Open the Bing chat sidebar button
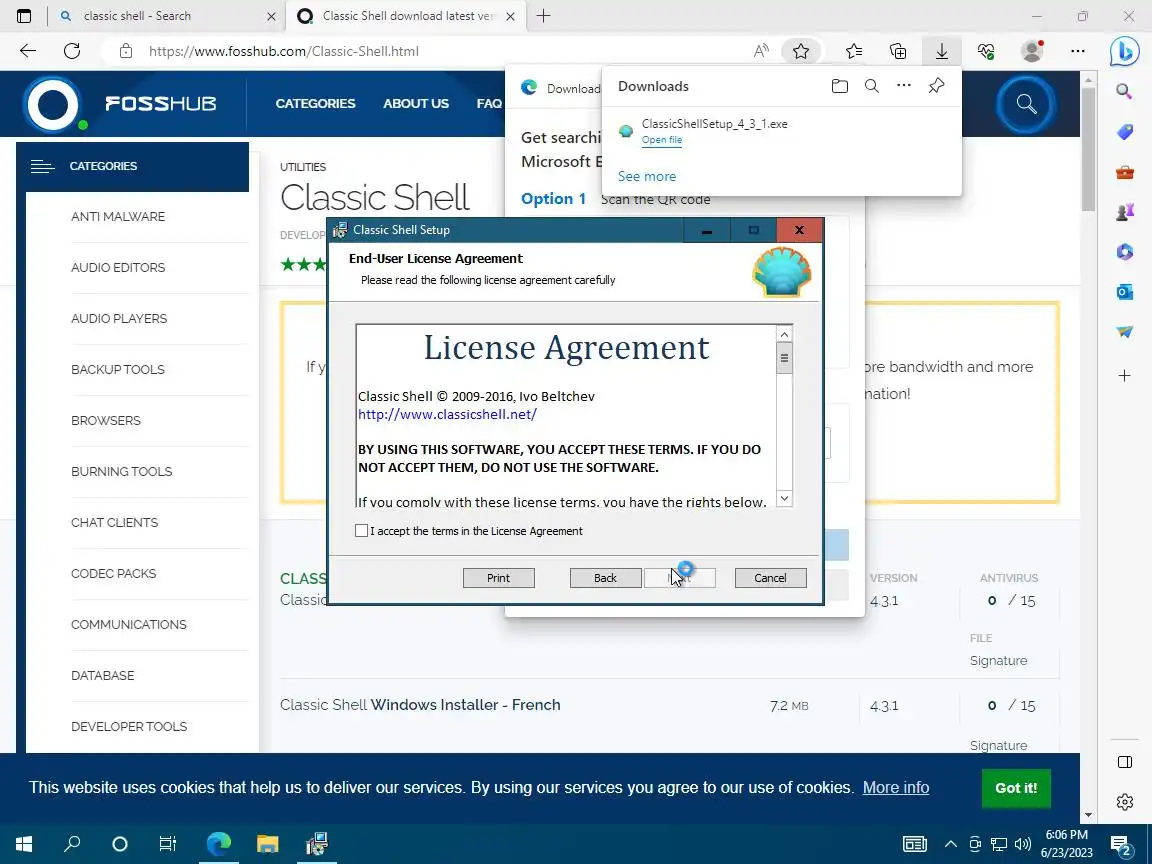 (x=1124, y=51)
